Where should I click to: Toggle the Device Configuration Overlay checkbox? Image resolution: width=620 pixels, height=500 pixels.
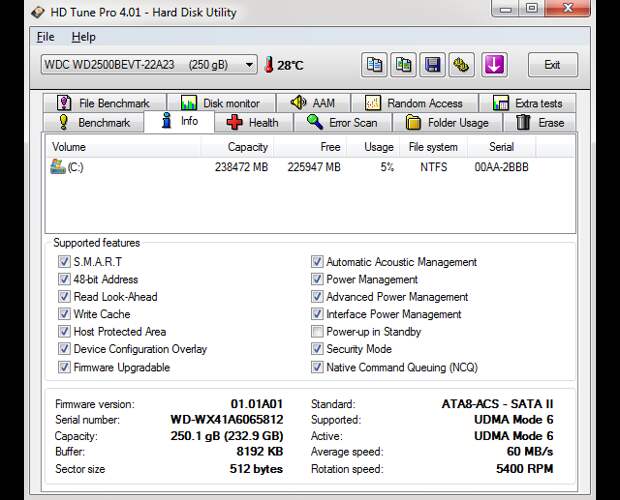click(x=64, y=349)
